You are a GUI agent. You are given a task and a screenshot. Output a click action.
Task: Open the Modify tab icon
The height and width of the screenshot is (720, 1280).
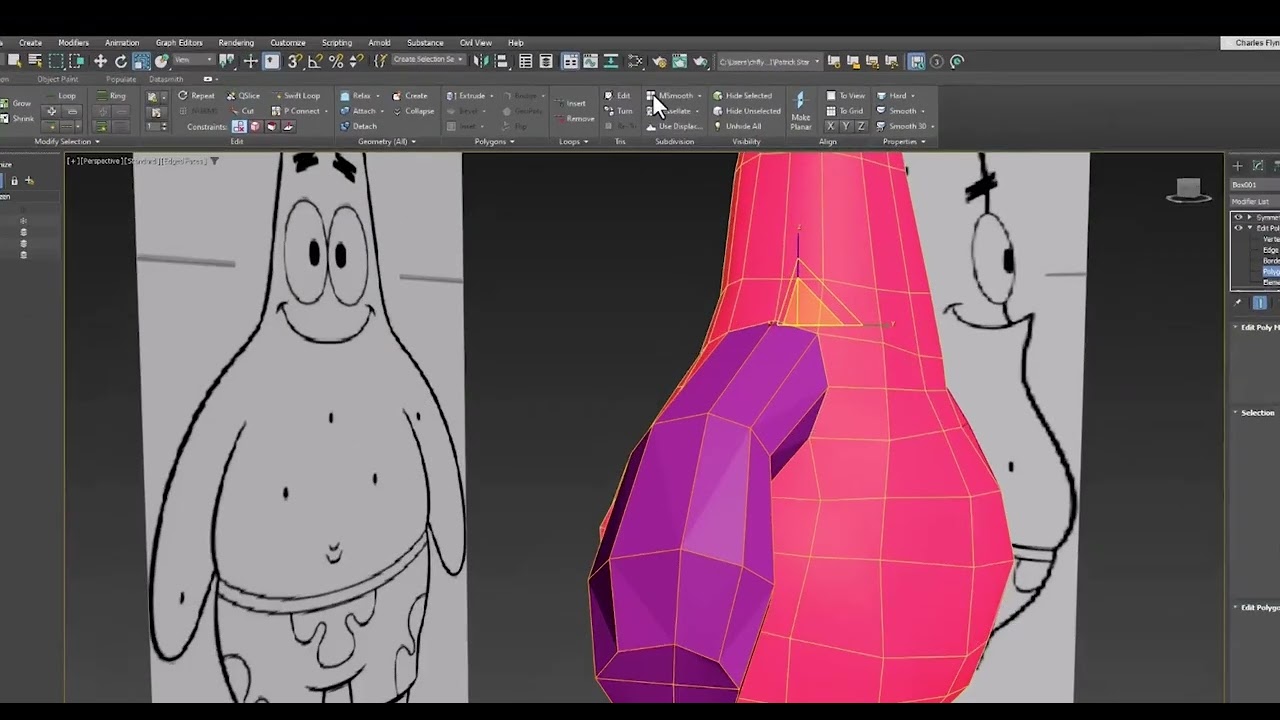(x=1258, y=166)
